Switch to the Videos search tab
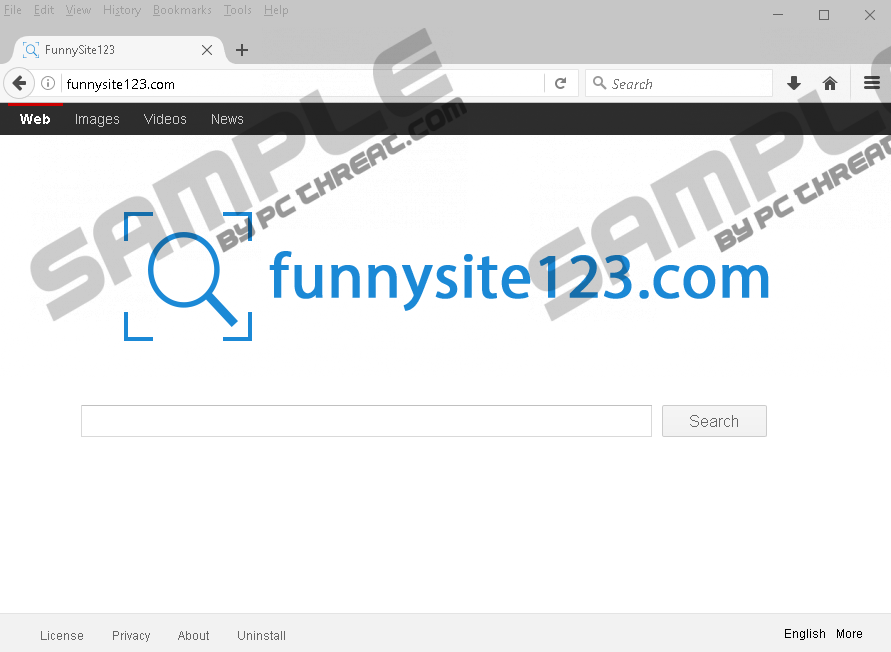Image resolution: width=891 pixels, height=652 pixels. click(x=165, y=119)
